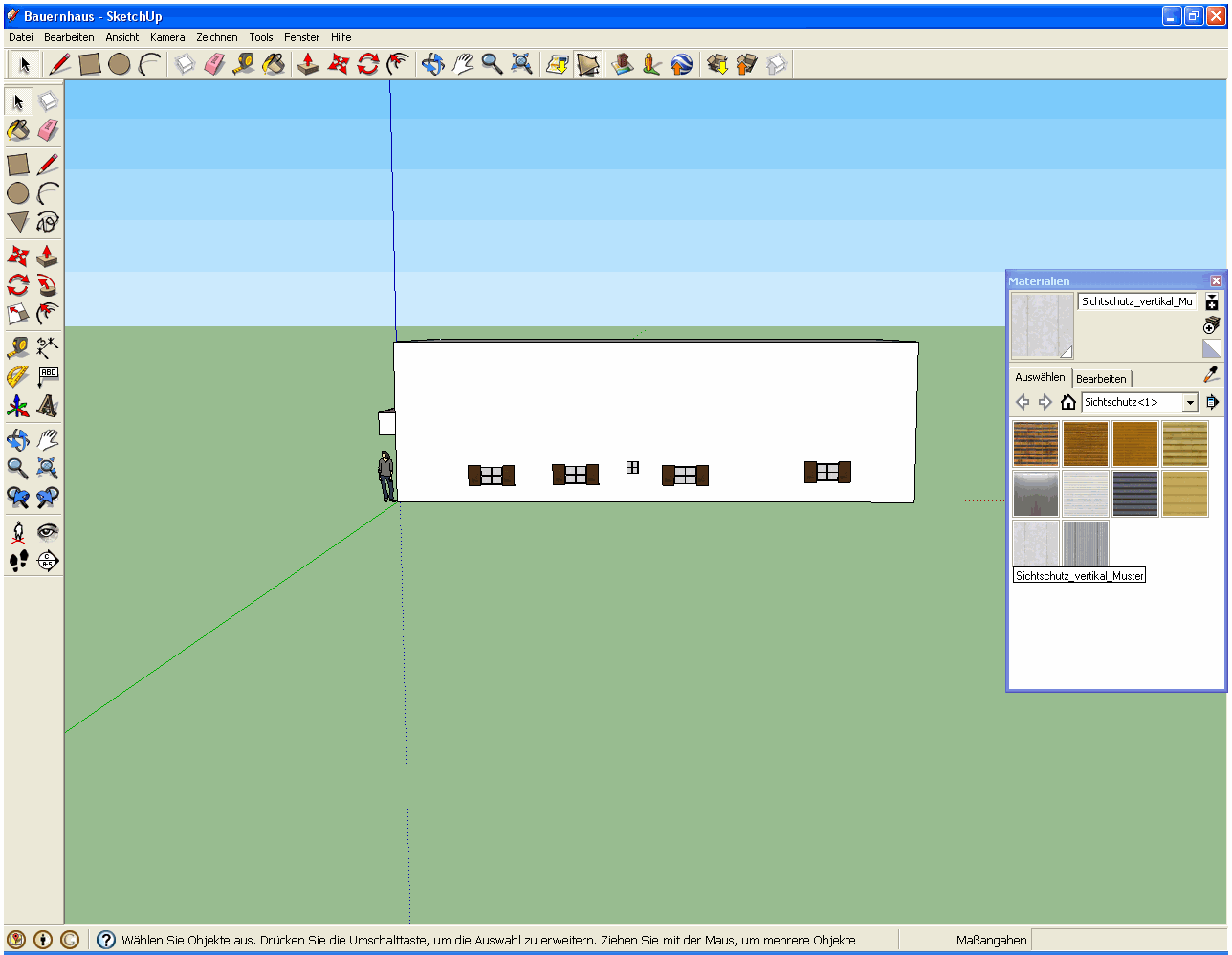Select the Paint Bucket tool in left toolbar
This screenshot has width=1232, height=955.
point(18,130)
